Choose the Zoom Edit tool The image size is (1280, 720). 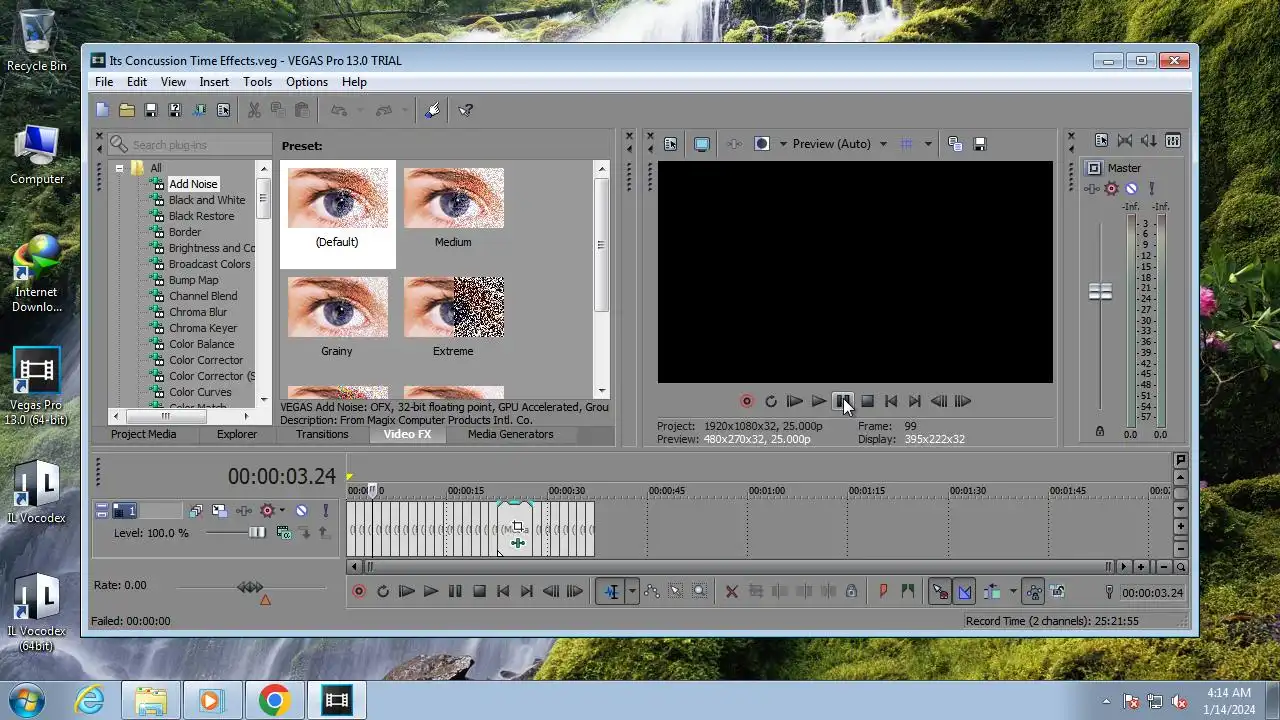click(699, 592)
